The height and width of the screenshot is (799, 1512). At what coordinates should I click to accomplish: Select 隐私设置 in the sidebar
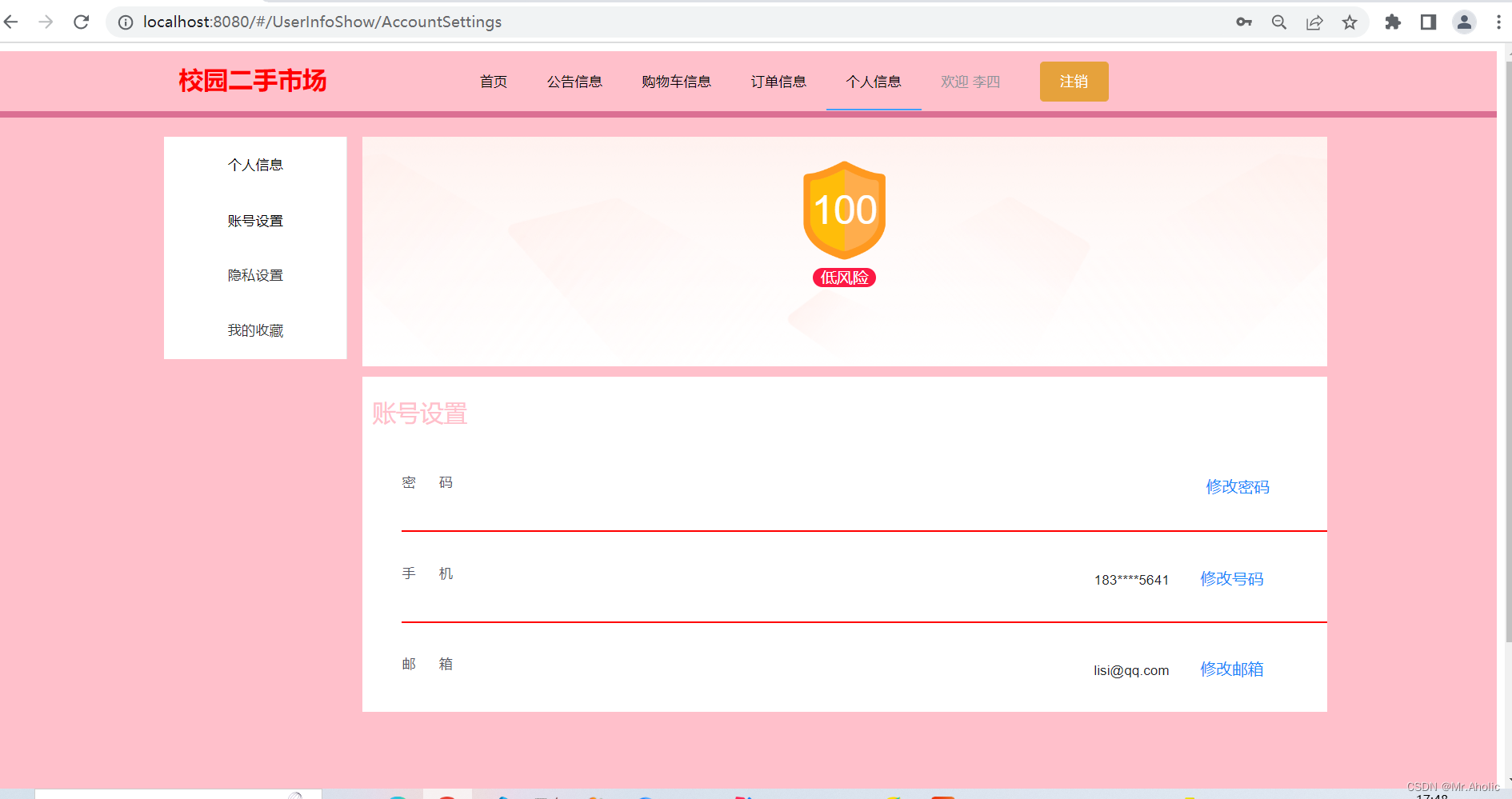254,274
